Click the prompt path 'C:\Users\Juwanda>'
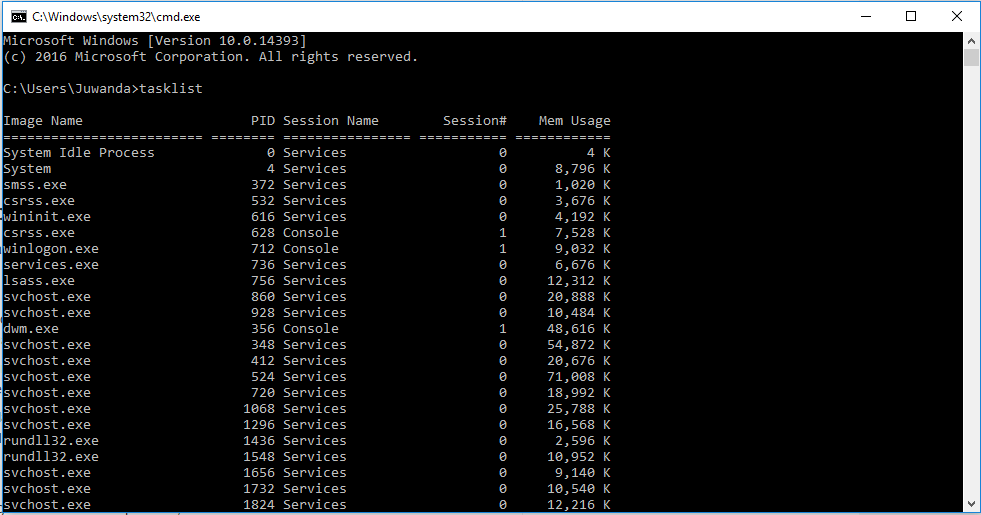The height and width of the screenshot is (515, 981). 71,89
